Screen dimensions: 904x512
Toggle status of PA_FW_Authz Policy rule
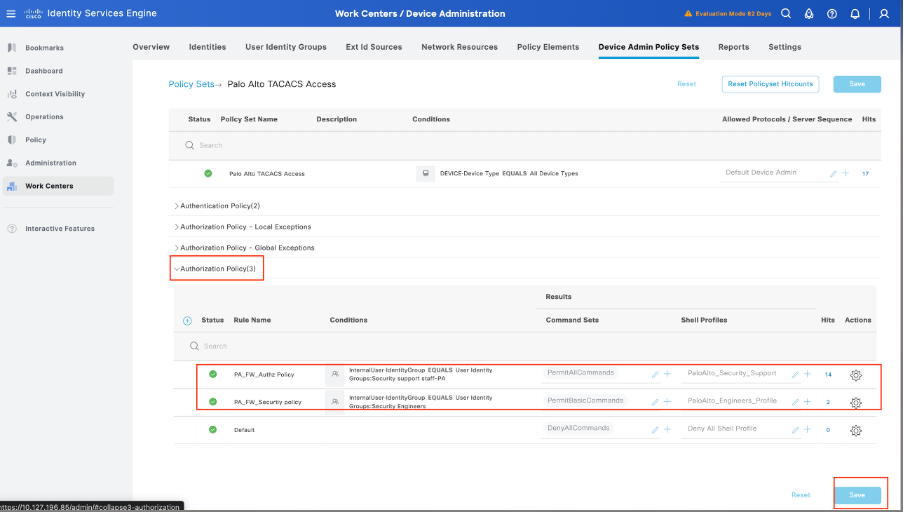click(x=213, y=374)
